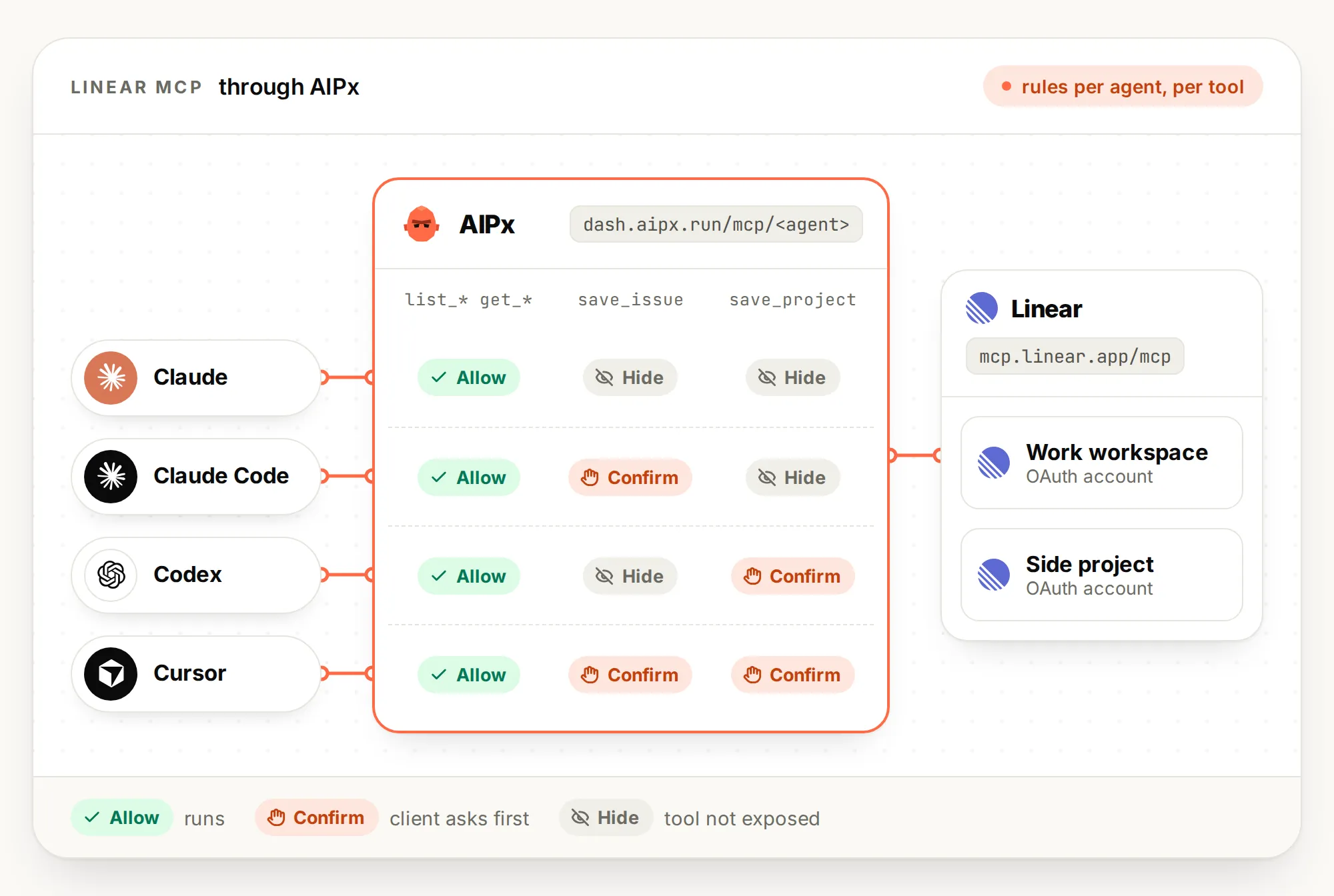
Task: Click the mcp.linear.app/mcp URL chip
Action: coord(1075,356)
